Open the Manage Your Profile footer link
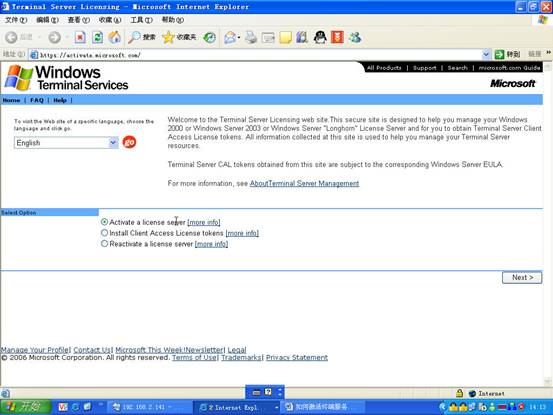Viewport: 553px width, 415px height. 35,350
